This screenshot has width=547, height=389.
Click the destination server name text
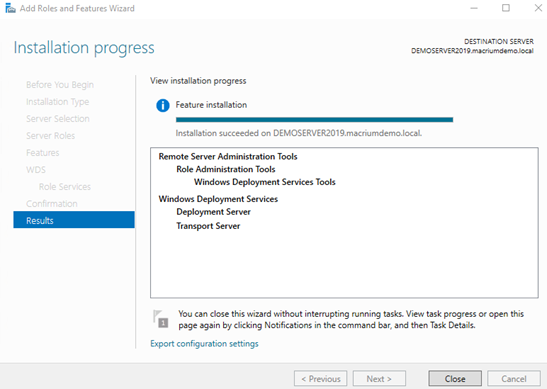pyautogui.click(x=472, y=51)
